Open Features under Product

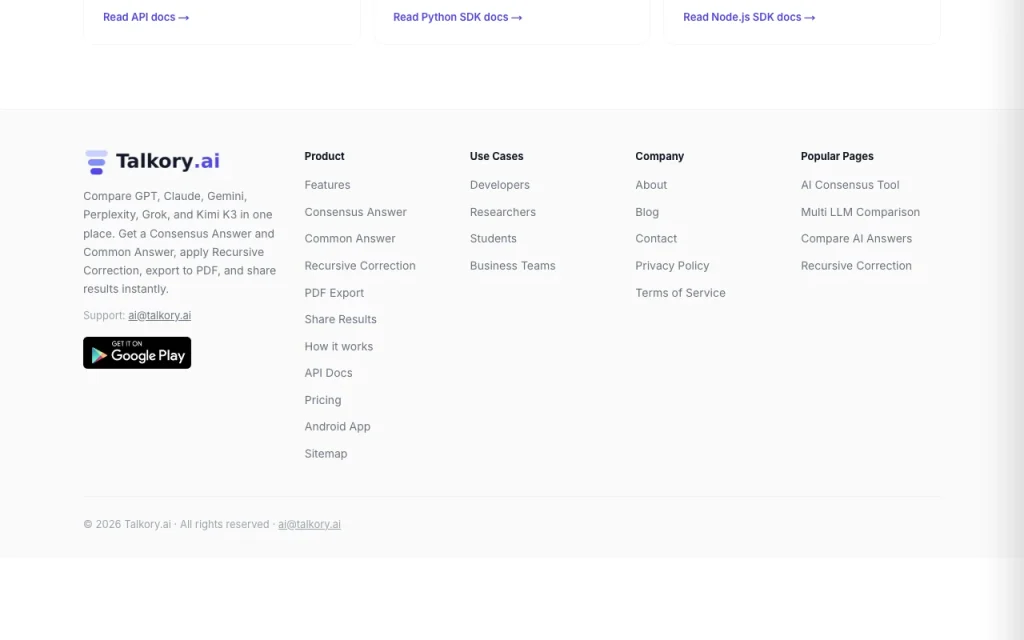coord(327,185)
